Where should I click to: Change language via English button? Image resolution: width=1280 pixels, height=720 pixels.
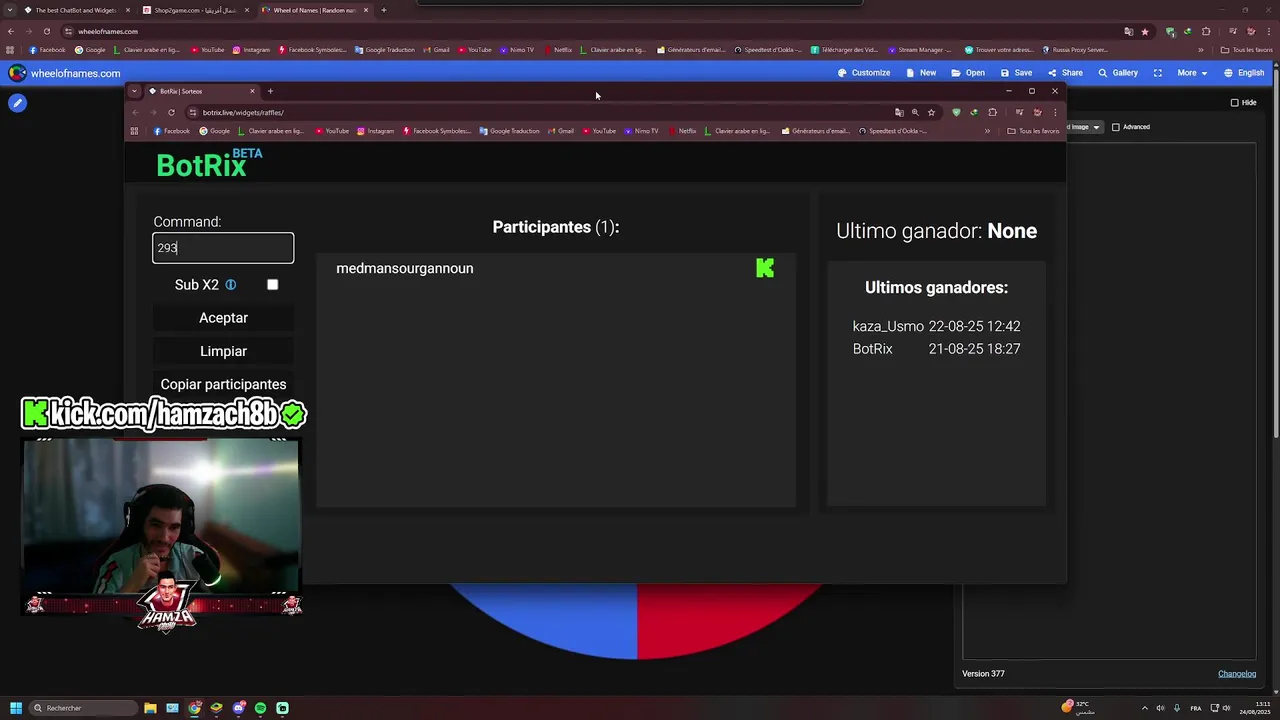pos(1244,73)
